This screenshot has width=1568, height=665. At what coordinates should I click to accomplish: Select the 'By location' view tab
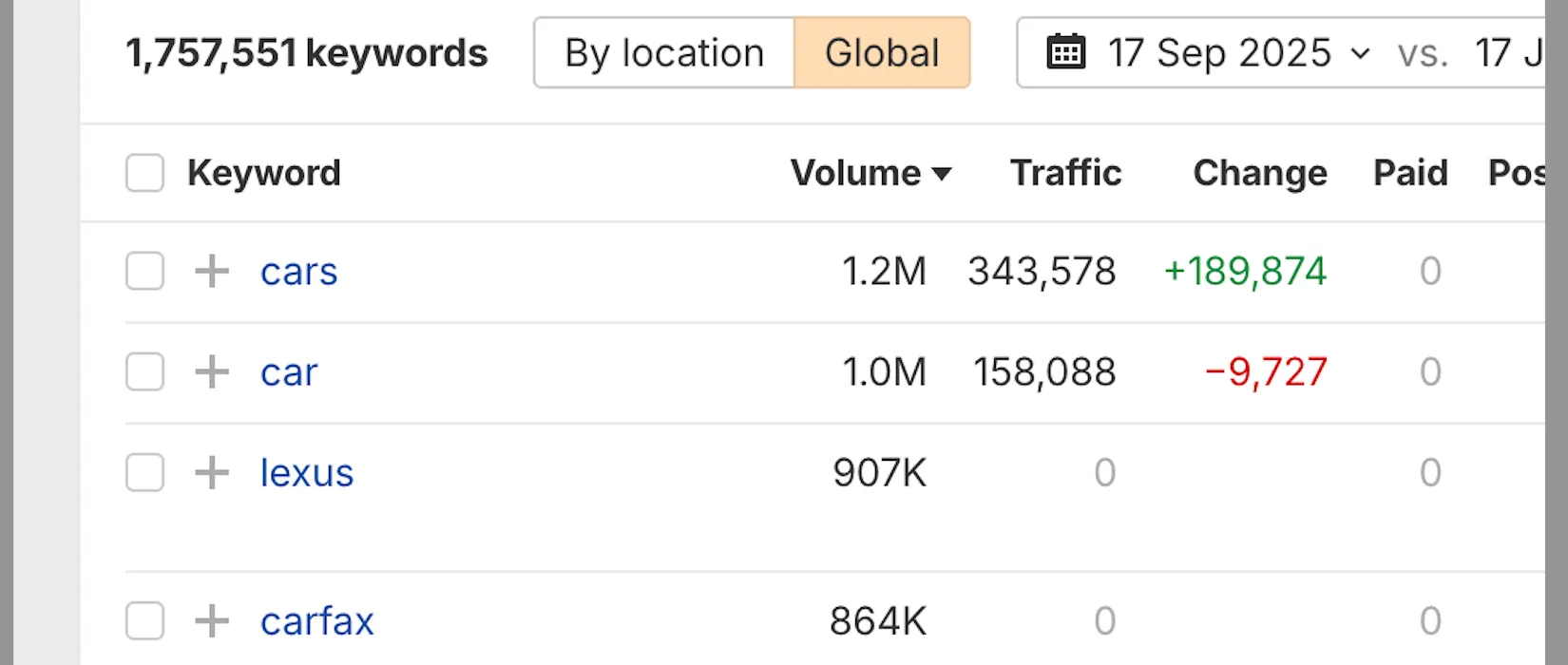pyautogui.click(x=664, y=53)
